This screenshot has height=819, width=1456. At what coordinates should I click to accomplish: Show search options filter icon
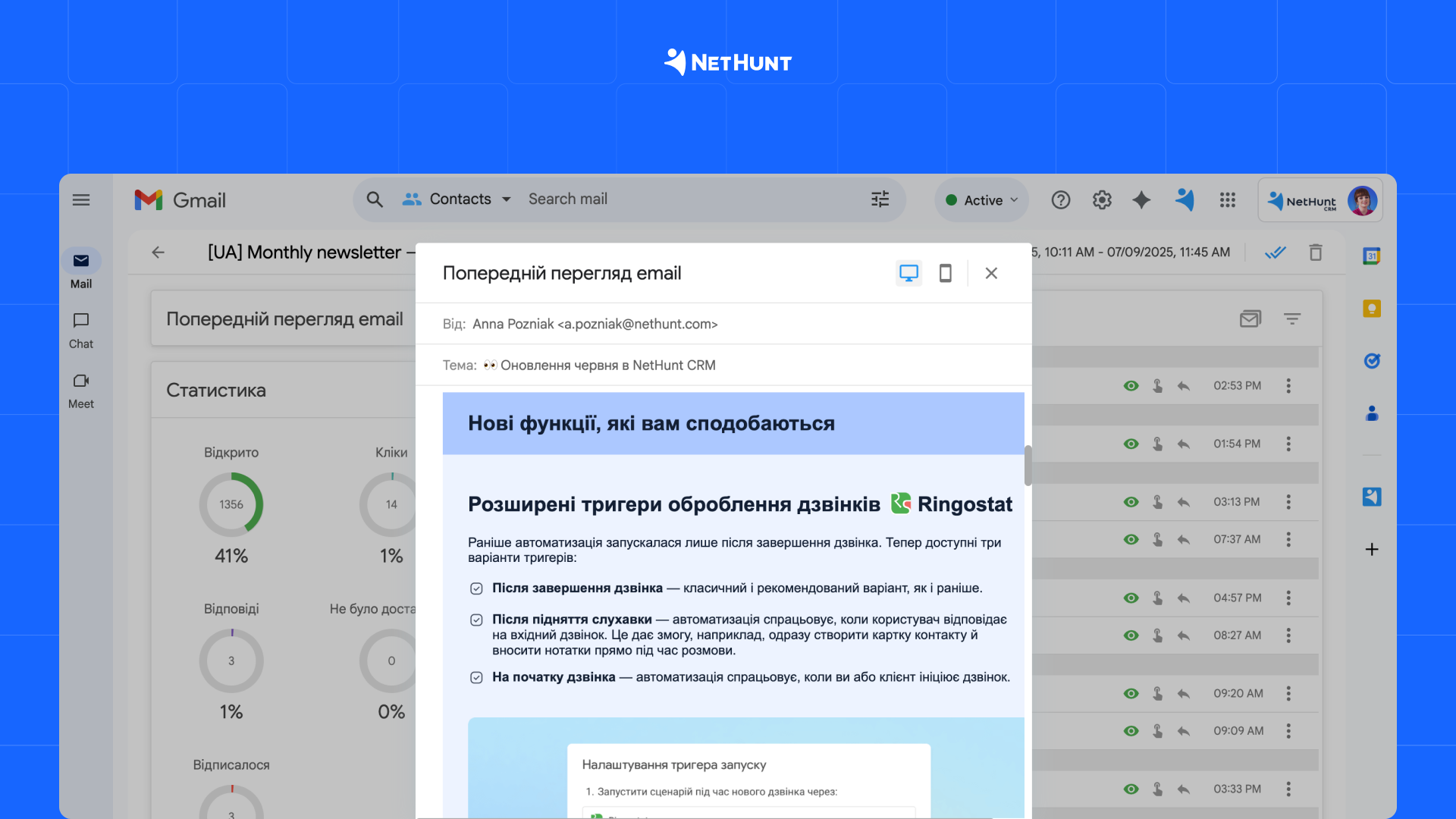[x=880, y=199]
